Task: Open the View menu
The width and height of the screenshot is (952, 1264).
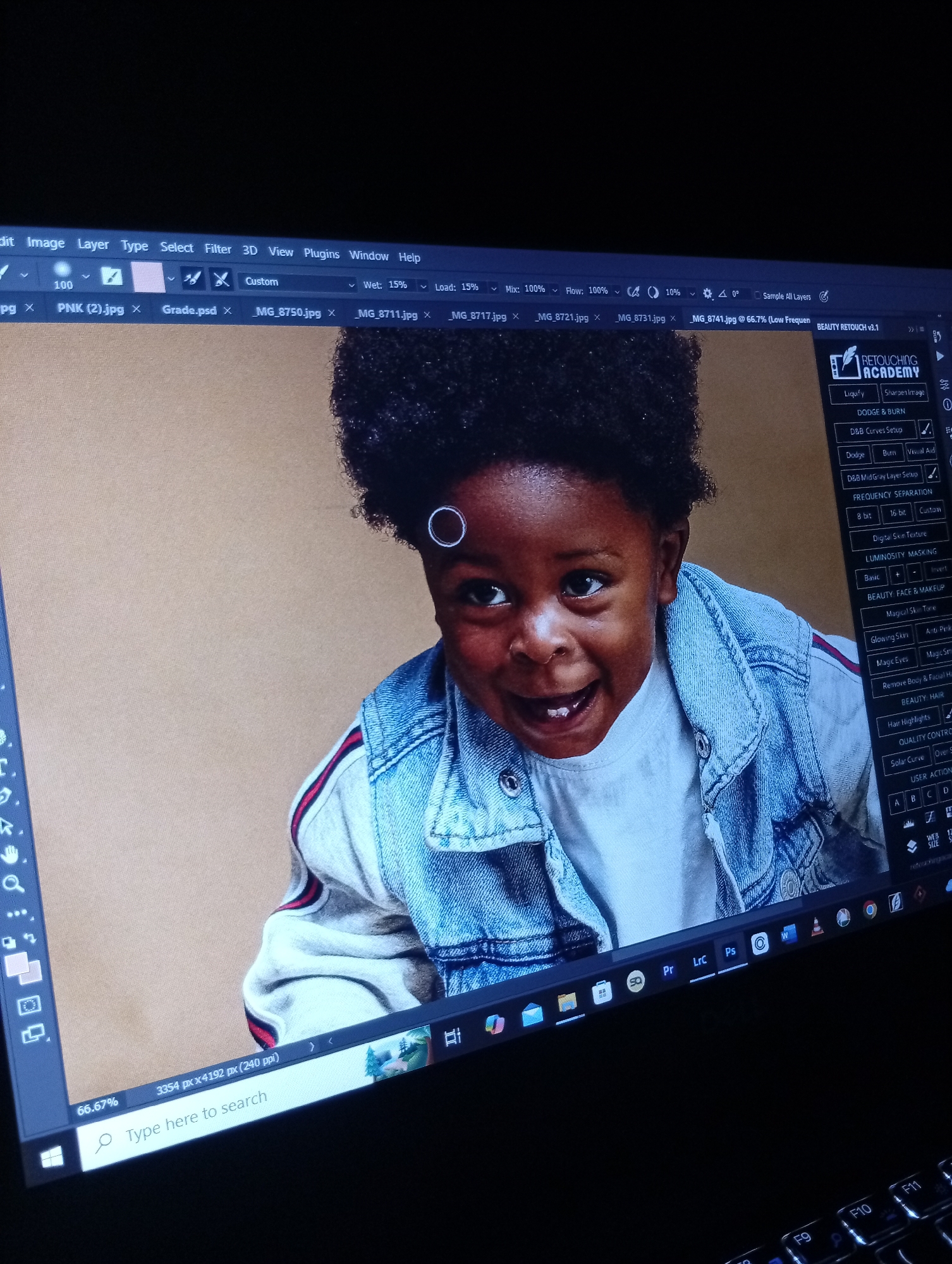Action: [281, 252]
